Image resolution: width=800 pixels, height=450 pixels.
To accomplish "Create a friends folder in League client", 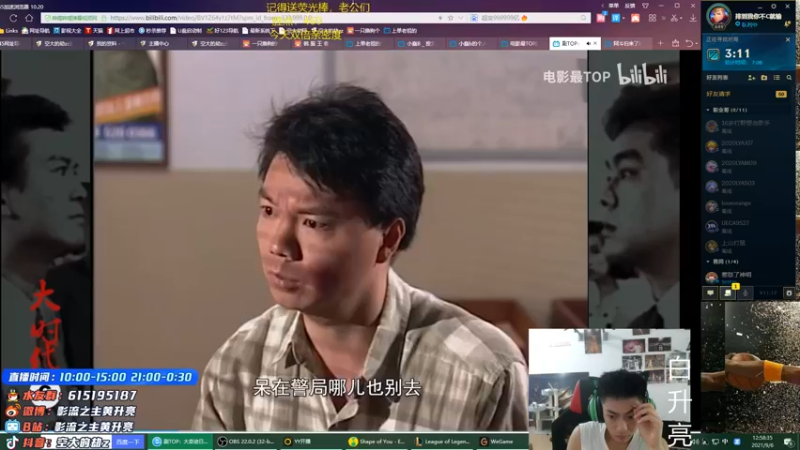I will [x=764, y=78].
